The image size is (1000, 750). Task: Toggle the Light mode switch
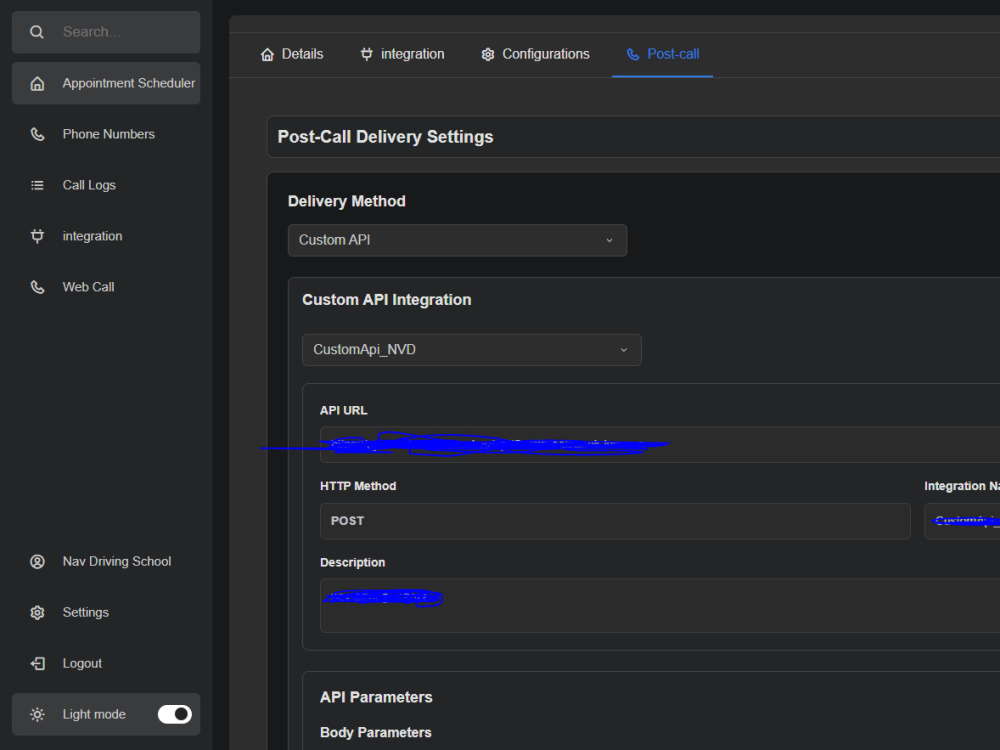(175, 714)
